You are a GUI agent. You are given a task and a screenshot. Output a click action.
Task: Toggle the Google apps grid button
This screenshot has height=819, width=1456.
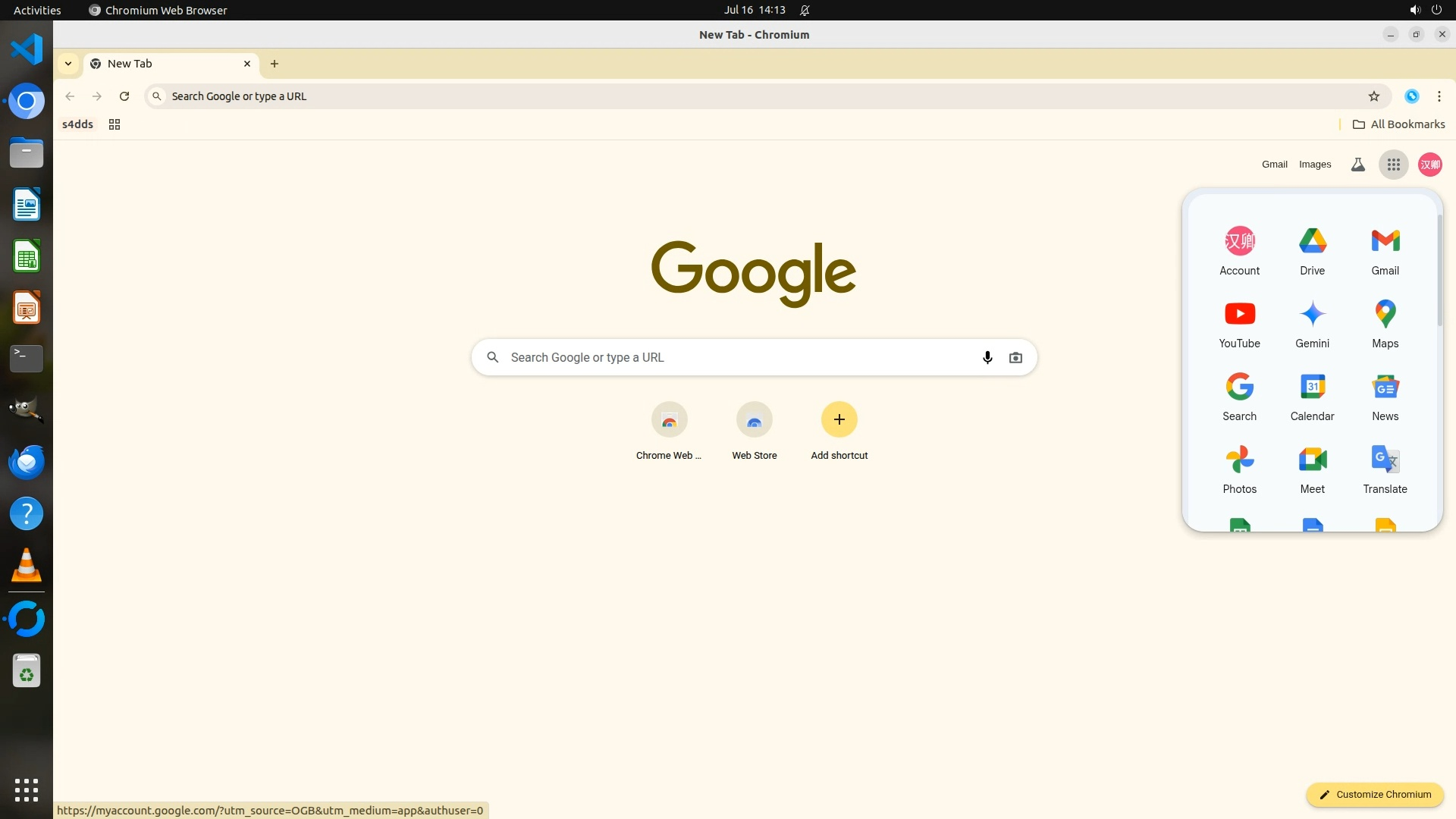pos(1393,165)
